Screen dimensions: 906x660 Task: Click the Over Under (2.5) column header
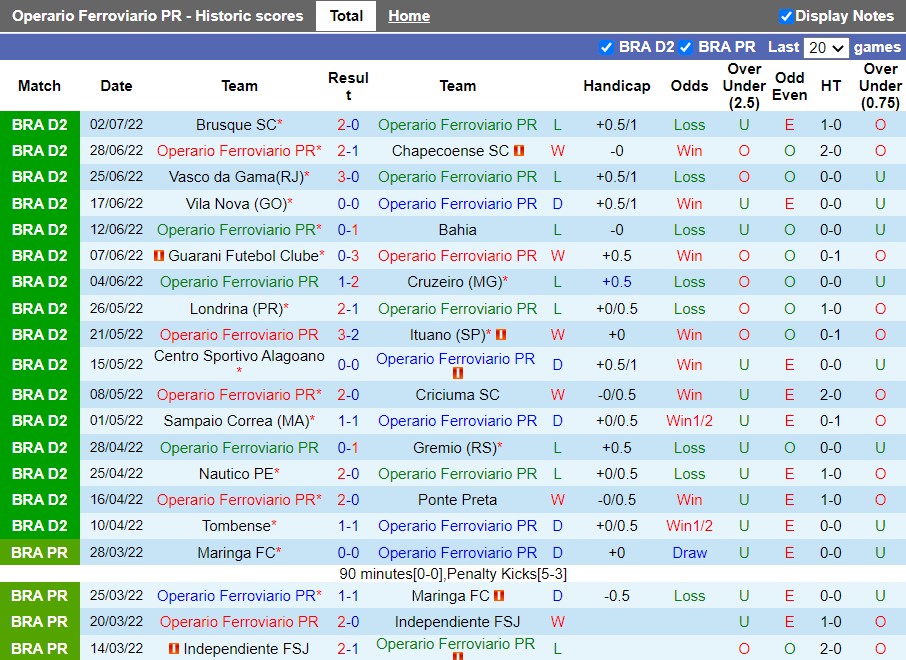[x=744, y=86]
